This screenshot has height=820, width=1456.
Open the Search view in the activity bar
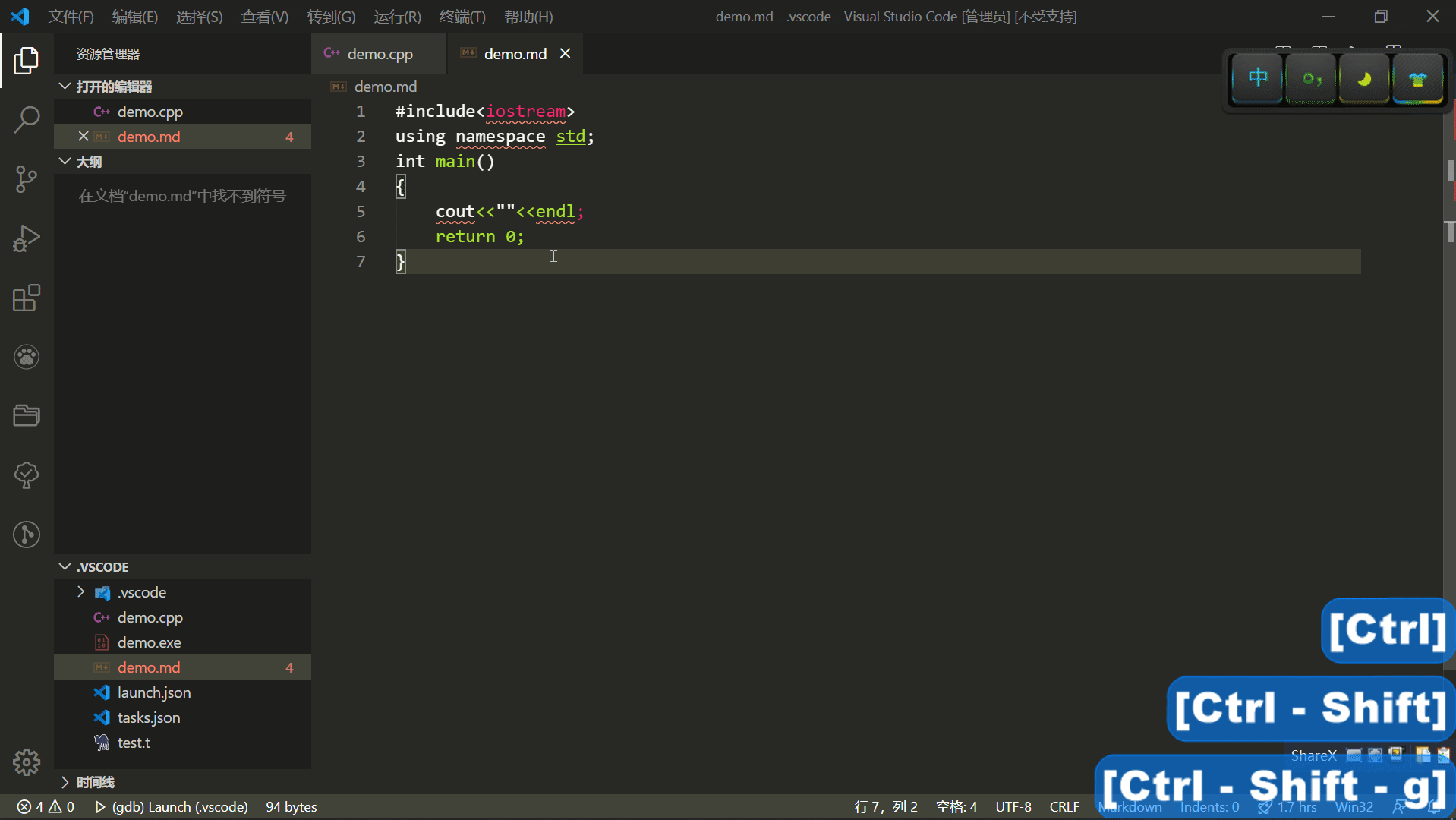coord(27,120)
